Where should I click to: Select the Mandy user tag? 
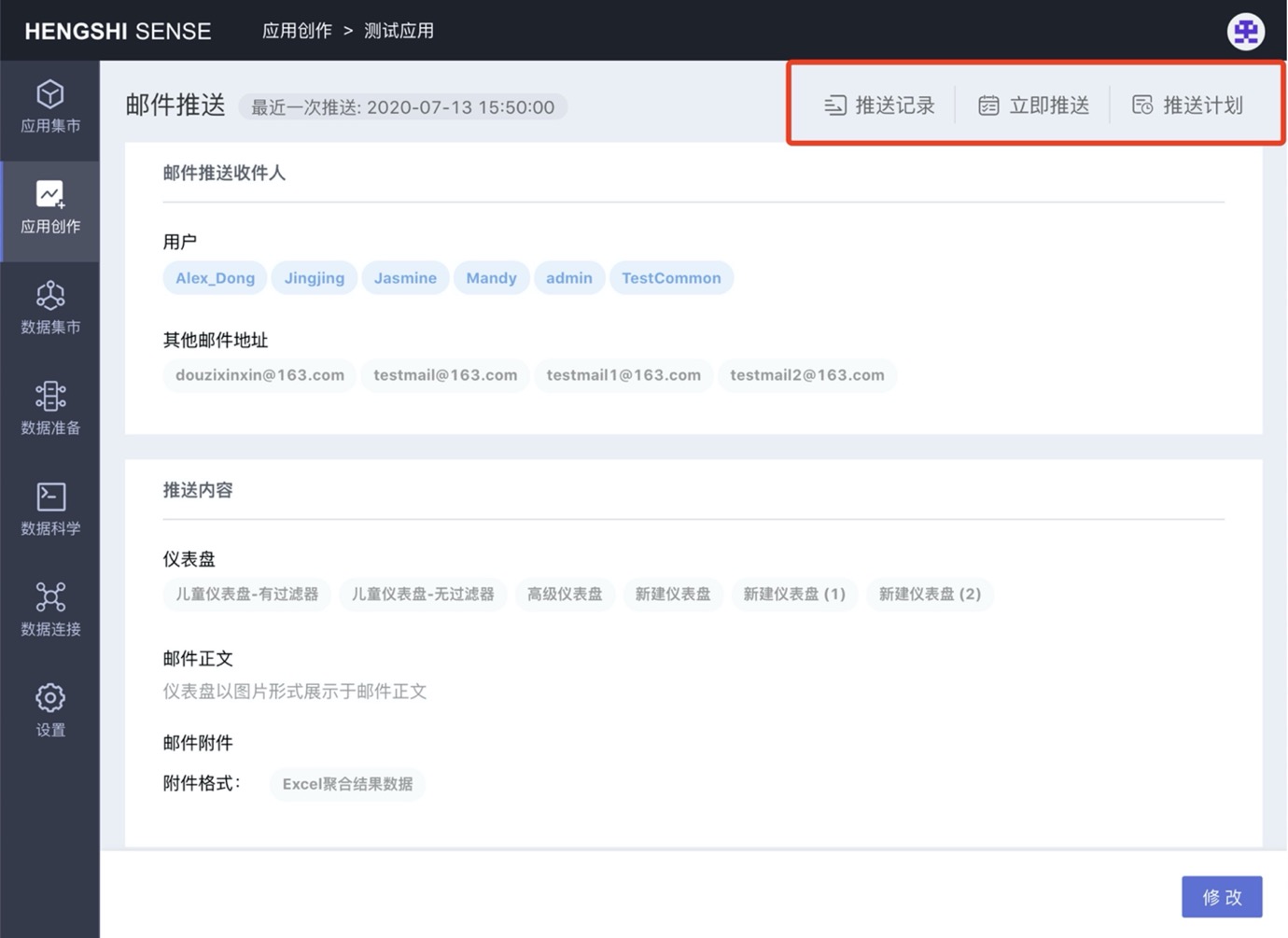(491, 278)
